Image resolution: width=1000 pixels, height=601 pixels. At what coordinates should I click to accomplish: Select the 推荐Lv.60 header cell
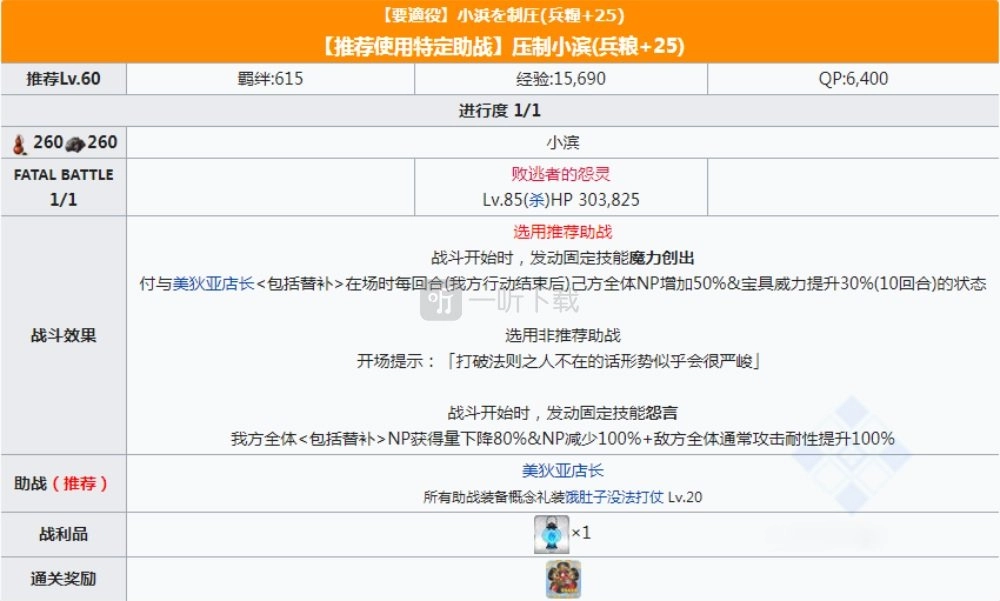click(63, 79)
